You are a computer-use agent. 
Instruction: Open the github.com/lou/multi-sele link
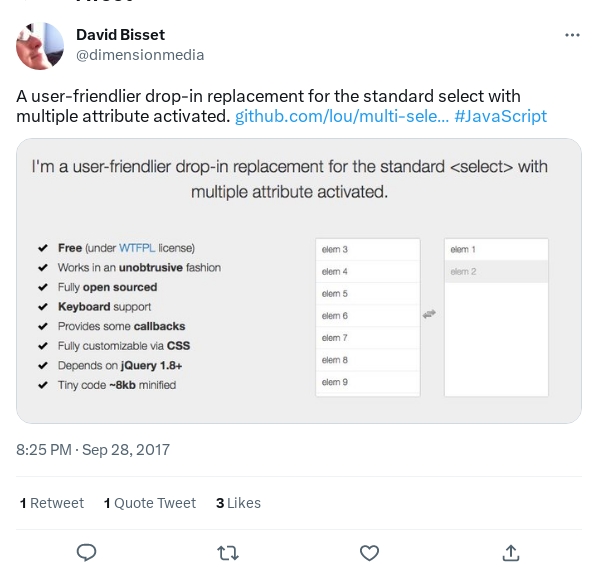(342, 116)
